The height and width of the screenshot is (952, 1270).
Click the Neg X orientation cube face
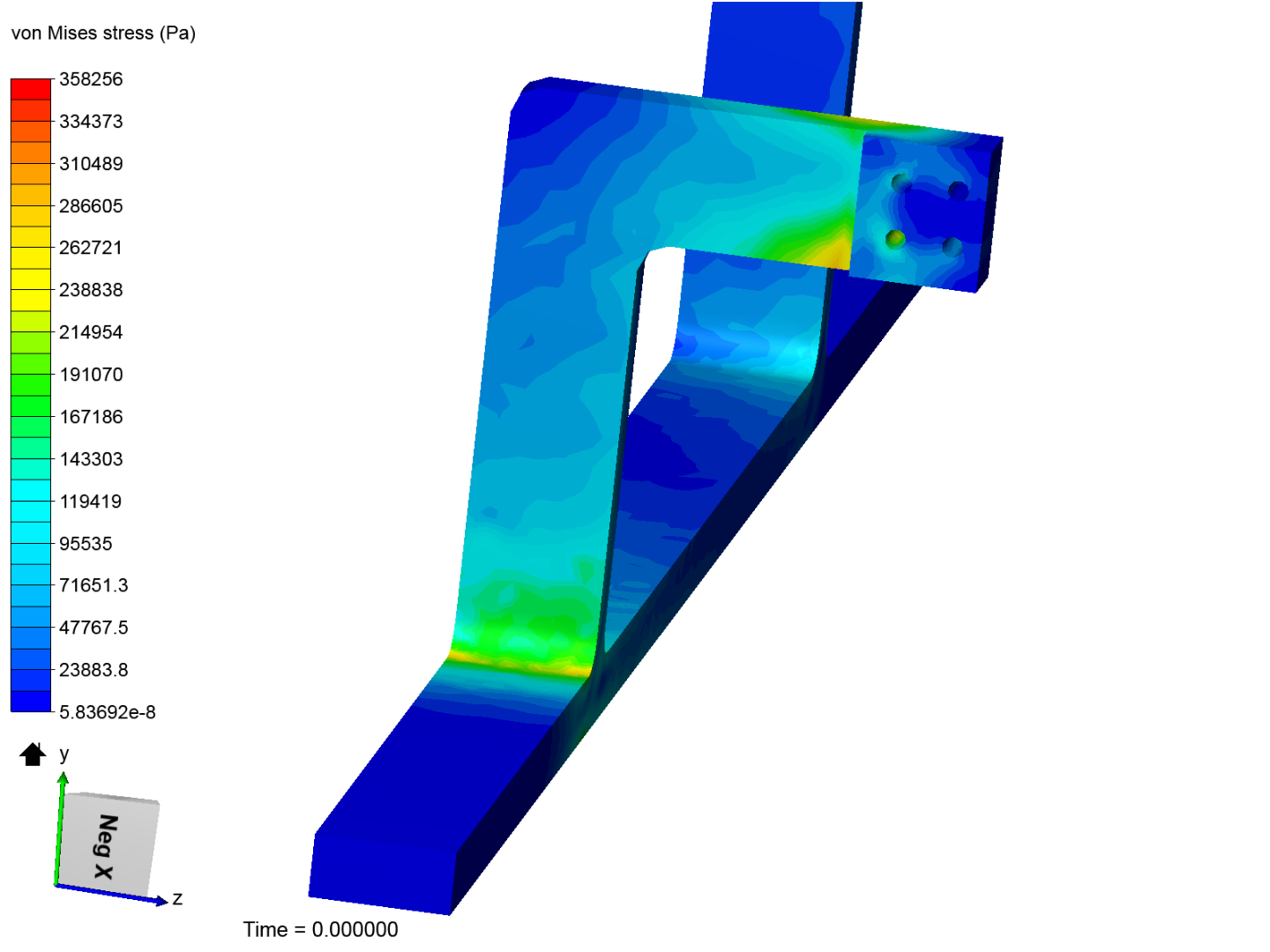(108, 844)
